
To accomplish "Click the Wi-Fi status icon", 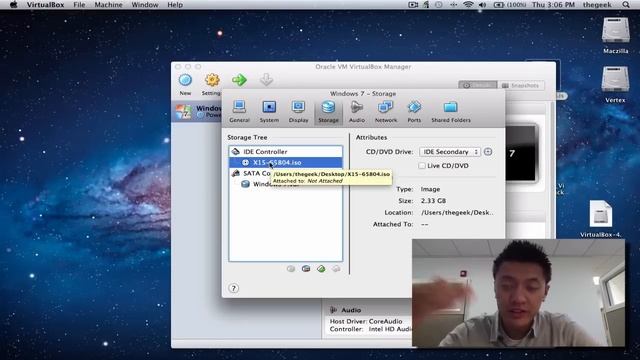I will pos(468,5).
